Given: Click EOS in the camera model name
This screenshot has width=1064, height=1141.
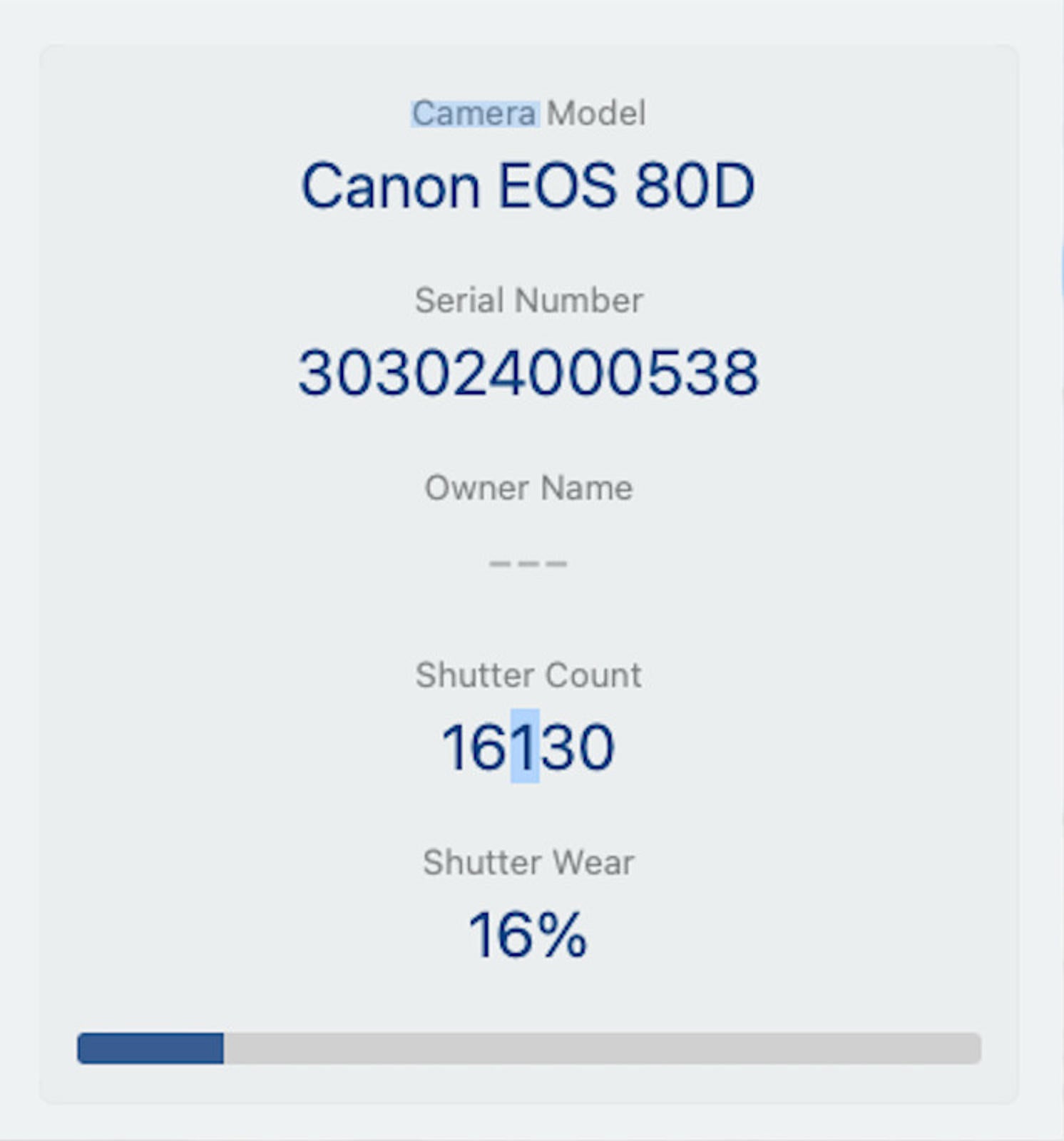Looking at the screenshot, I should [557, 186].
